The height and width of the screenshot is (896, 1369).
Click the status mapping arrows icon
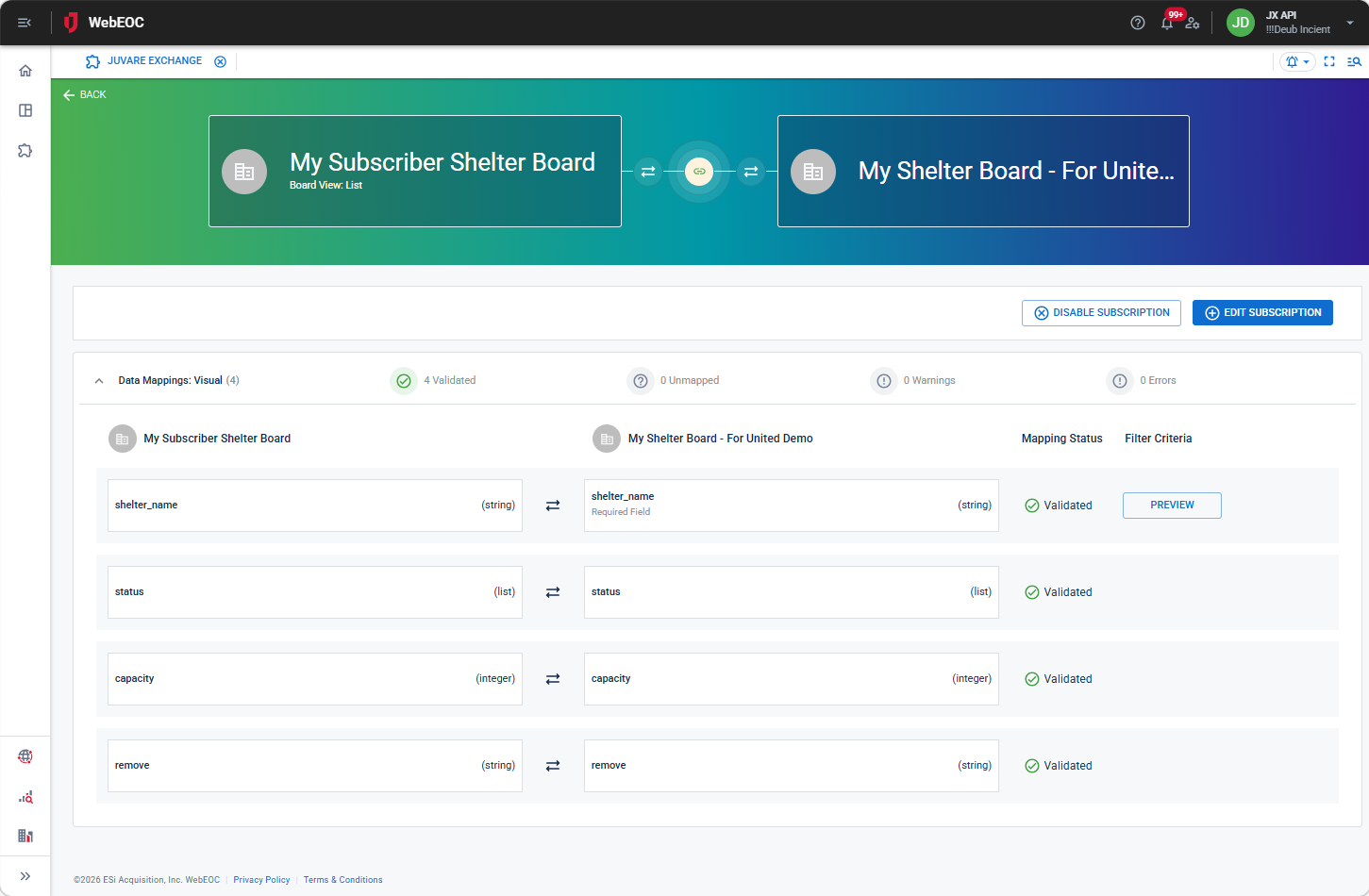553,592
